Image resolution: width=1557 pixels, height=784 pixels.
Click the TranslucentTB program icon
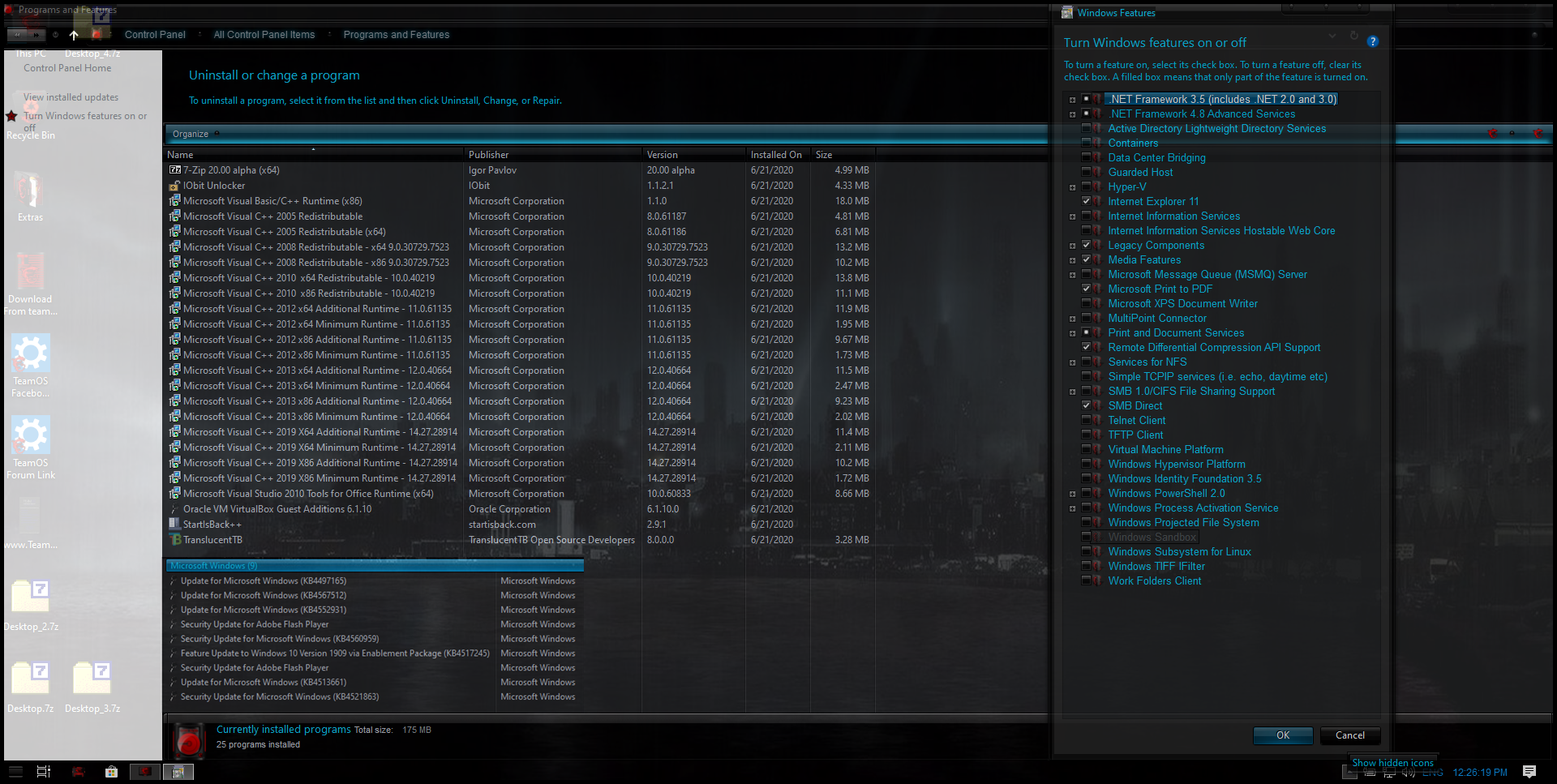coord(174,540)
